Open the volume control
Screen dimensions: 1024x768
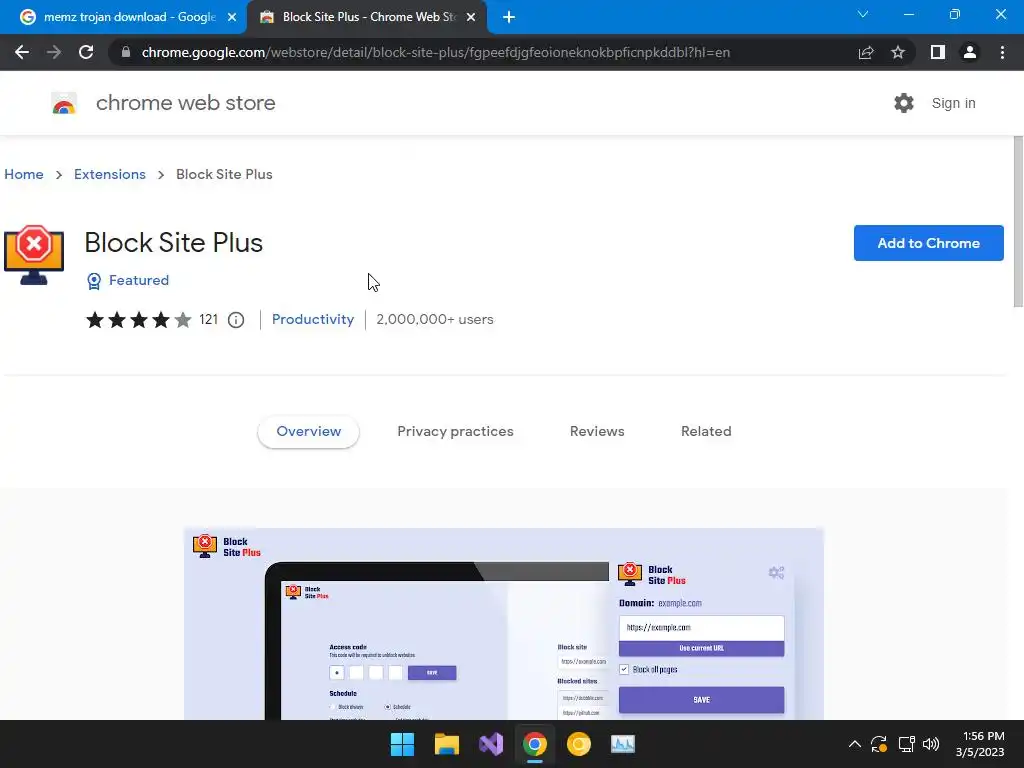(931, 744)
